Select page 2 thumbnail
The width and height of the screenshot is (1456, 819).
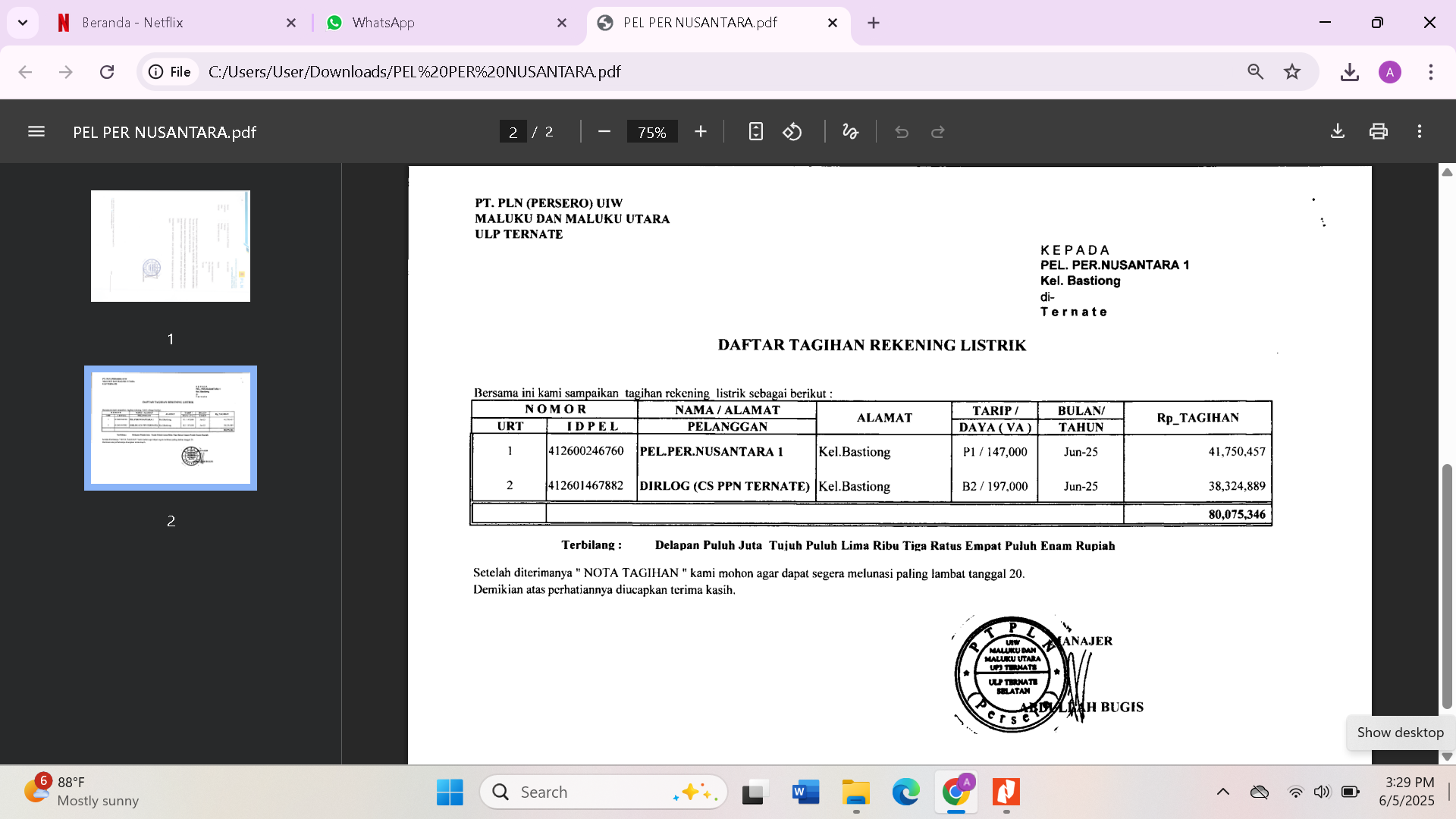point(171,428)
